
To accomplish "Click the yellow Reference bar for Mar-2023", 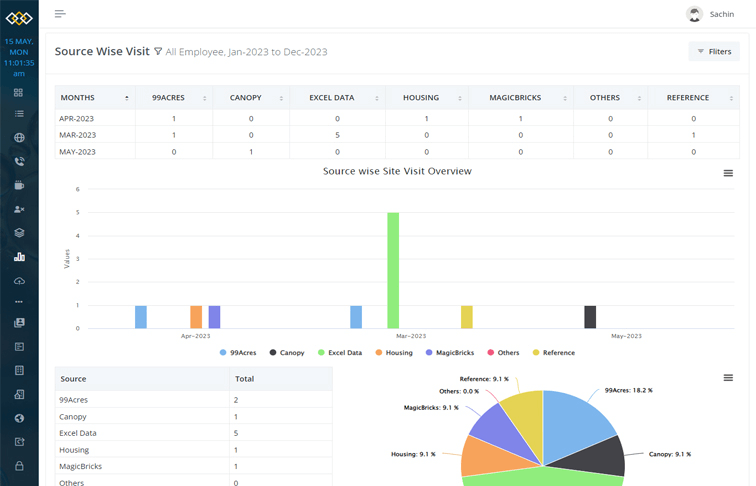I will (467, 317).
